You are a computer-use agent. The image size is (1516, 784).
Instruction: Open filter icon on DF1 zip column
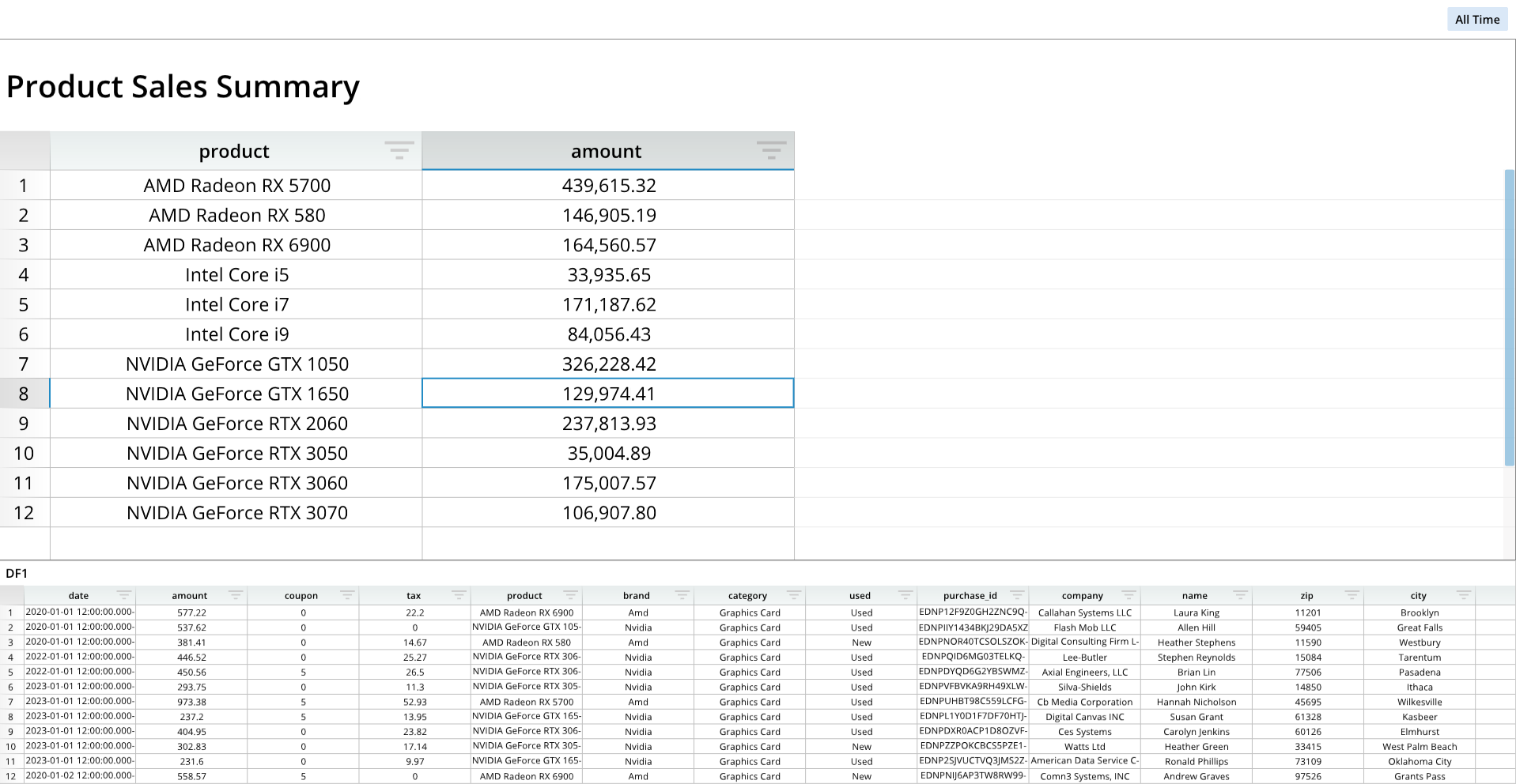[x=1352, y=595]
